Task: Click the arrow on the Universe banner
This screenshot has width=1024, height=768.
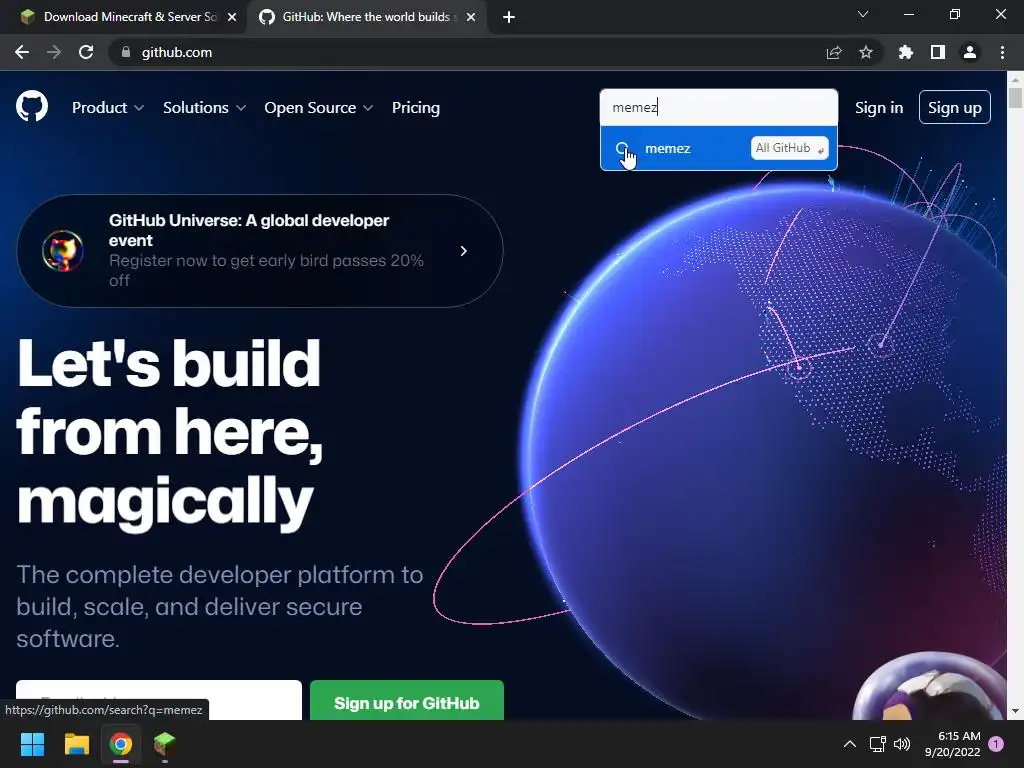Action: (x=464, y=251)
